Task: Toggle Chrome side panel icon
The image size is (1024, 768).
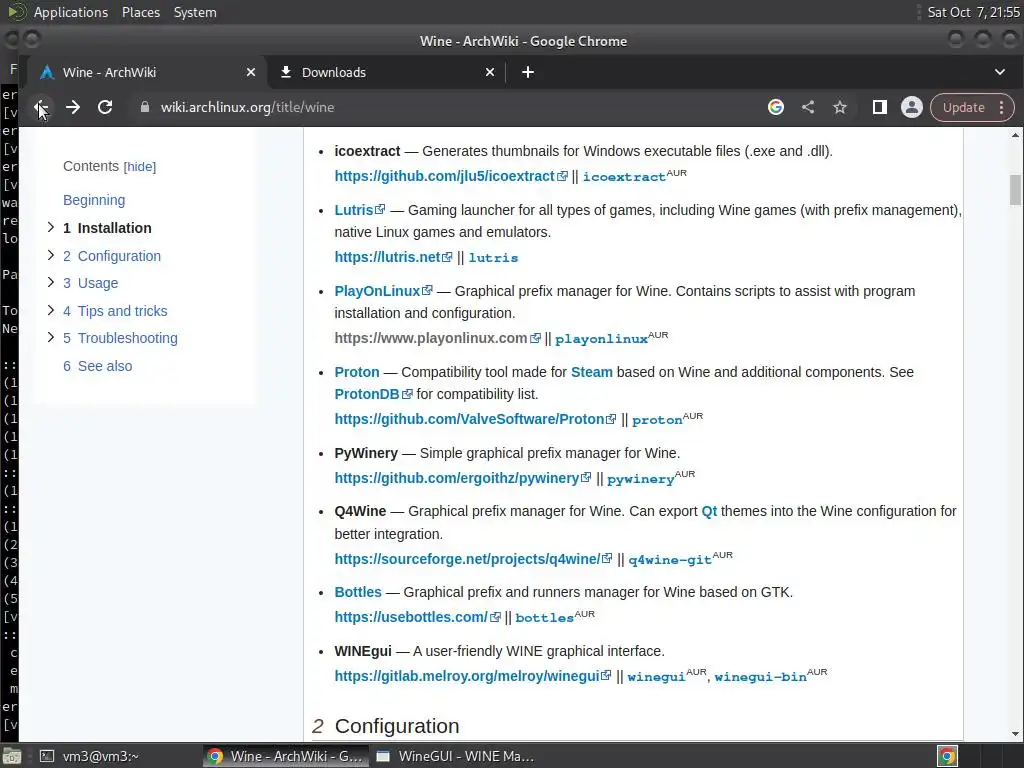Action: (x=880, y=108)
